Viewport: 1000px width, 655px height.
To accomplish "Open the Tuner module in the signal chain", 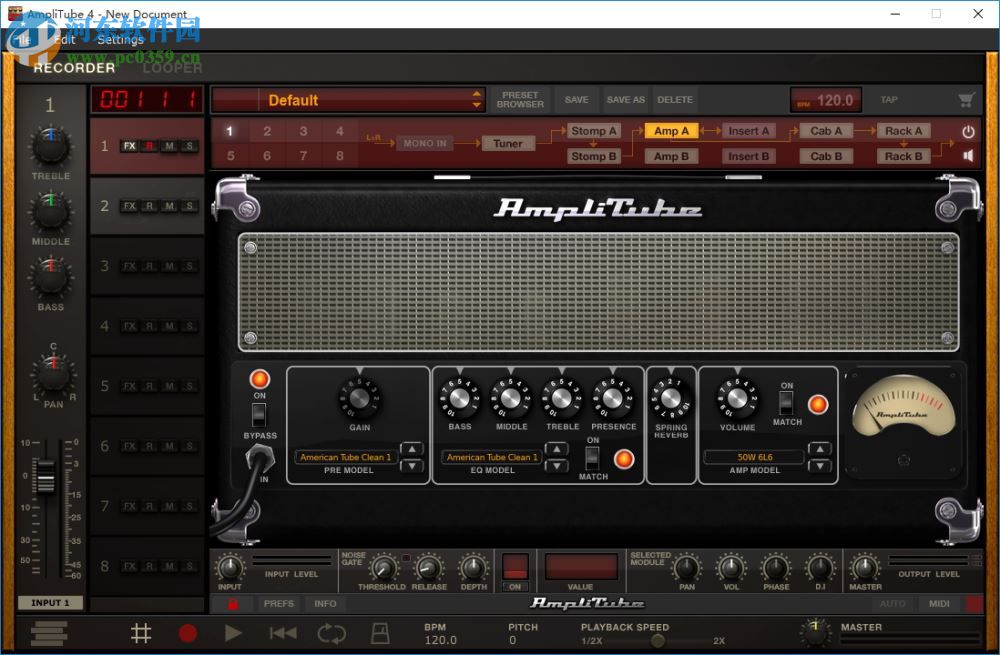I will coord(507,143).
